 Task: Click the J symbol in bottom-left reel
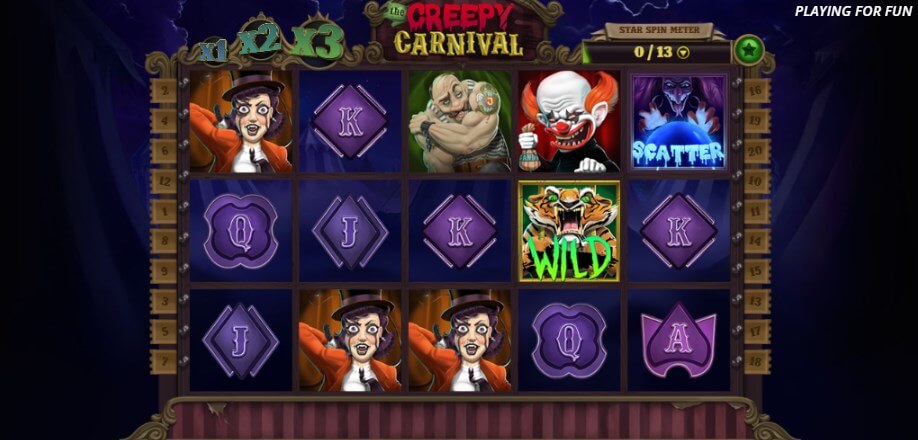click(240, 340)
